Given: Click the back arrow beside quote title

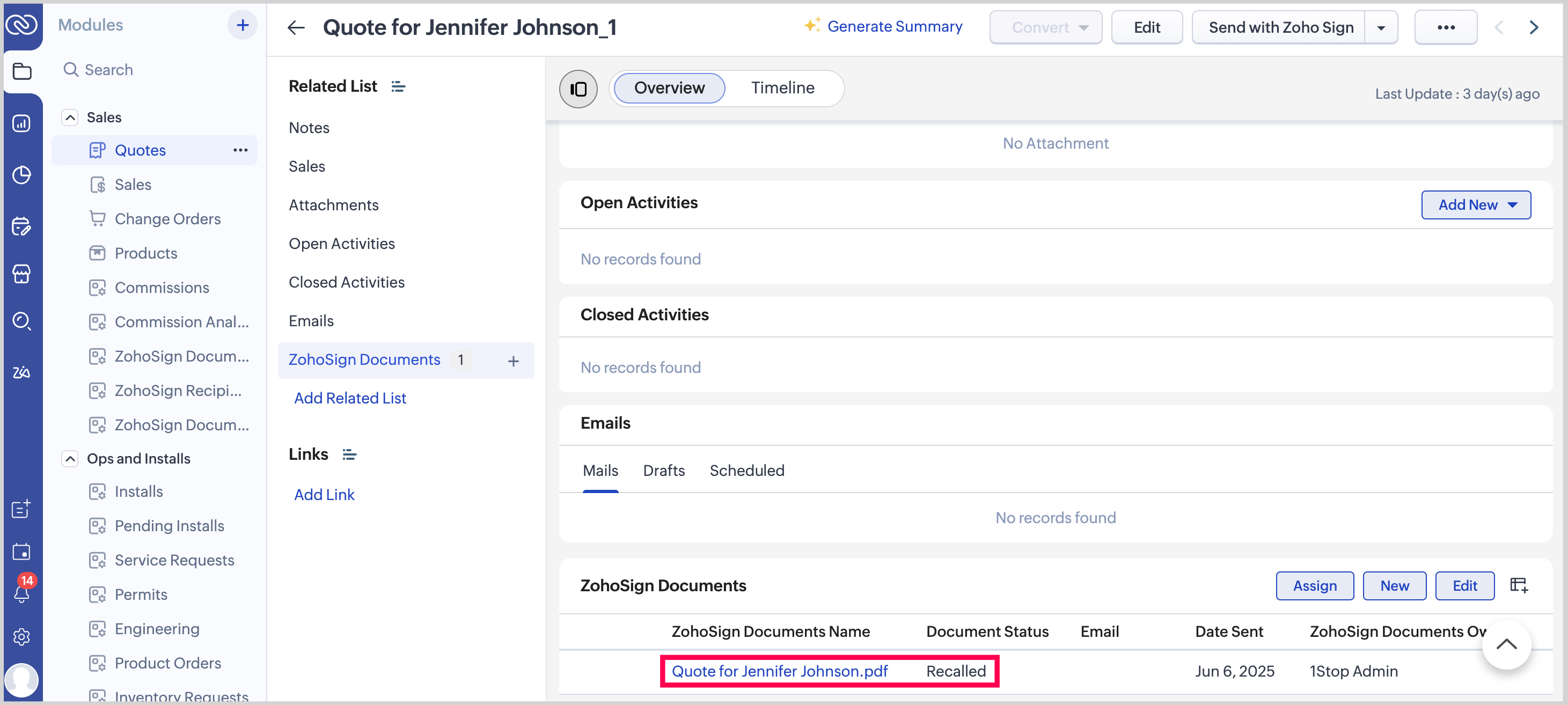Looking at the screenshot, I should pos(296,27).
